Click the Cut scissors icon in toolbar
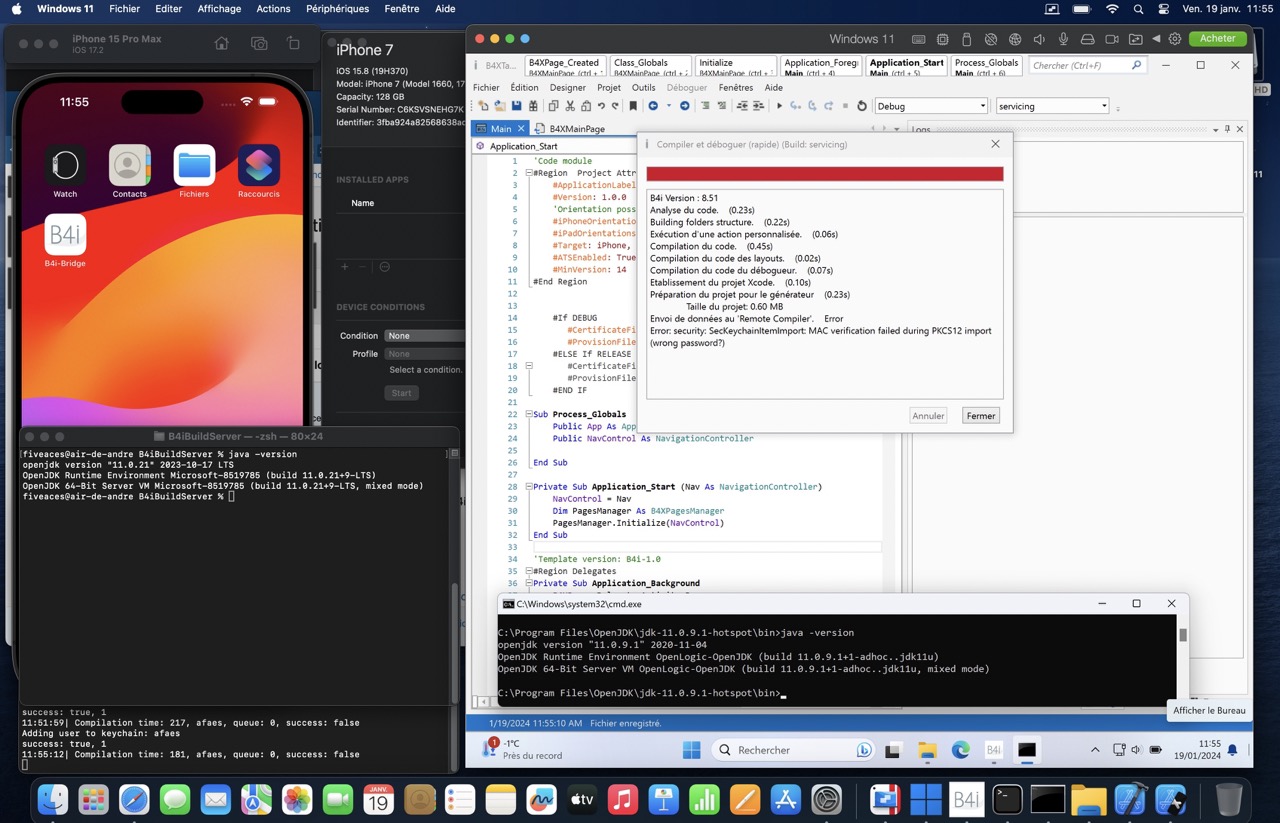Image resolution: width=1280 pixels, height=823 pixels. [x=570, y=106]
